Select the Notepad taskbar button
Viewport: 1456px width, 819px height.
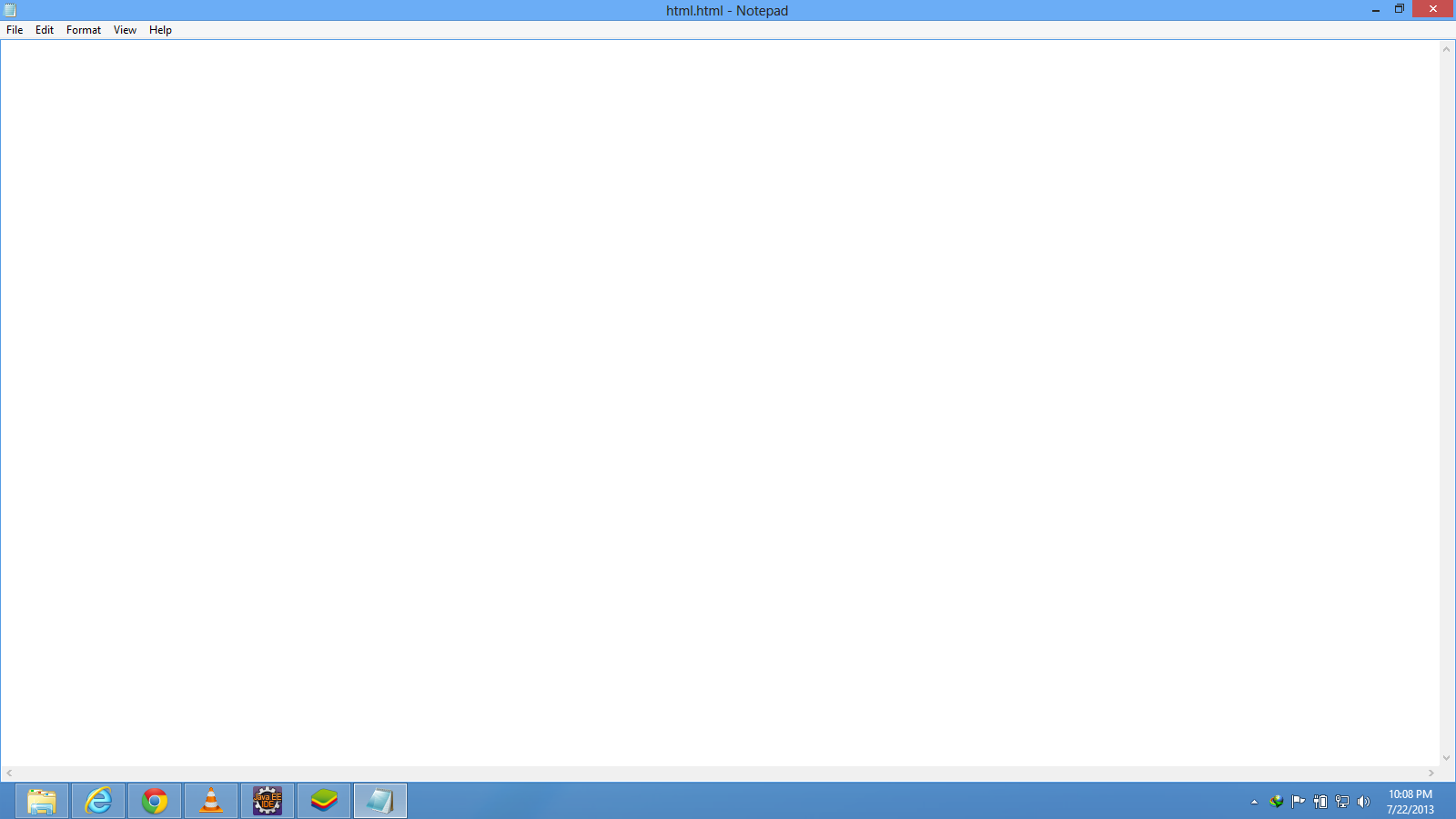pos(380,801)
